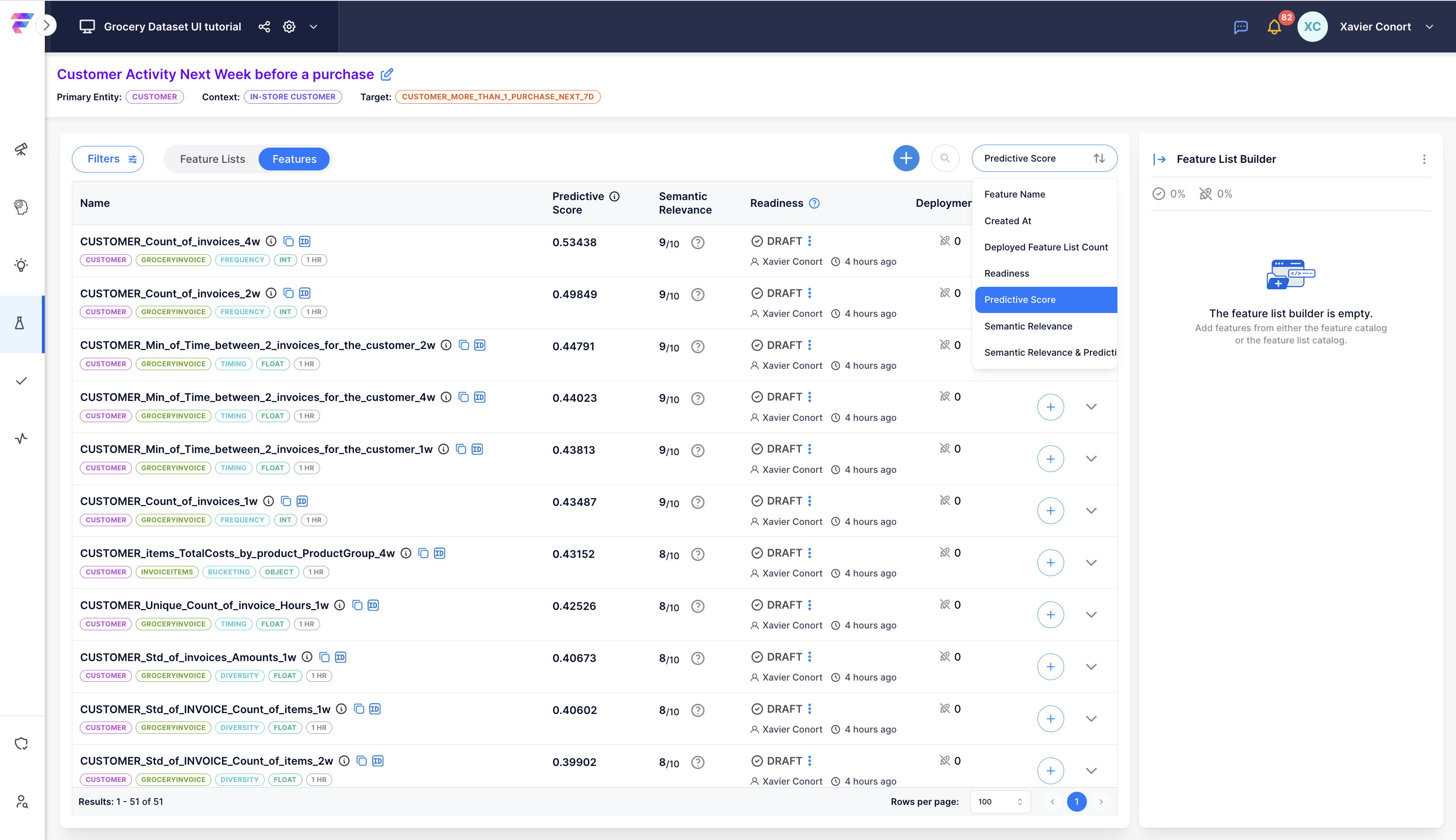Image resolution: width=1456 pixels, height=840 pixels.
Task: Click the share icon next to catalog name
Action: coord(264,27)
